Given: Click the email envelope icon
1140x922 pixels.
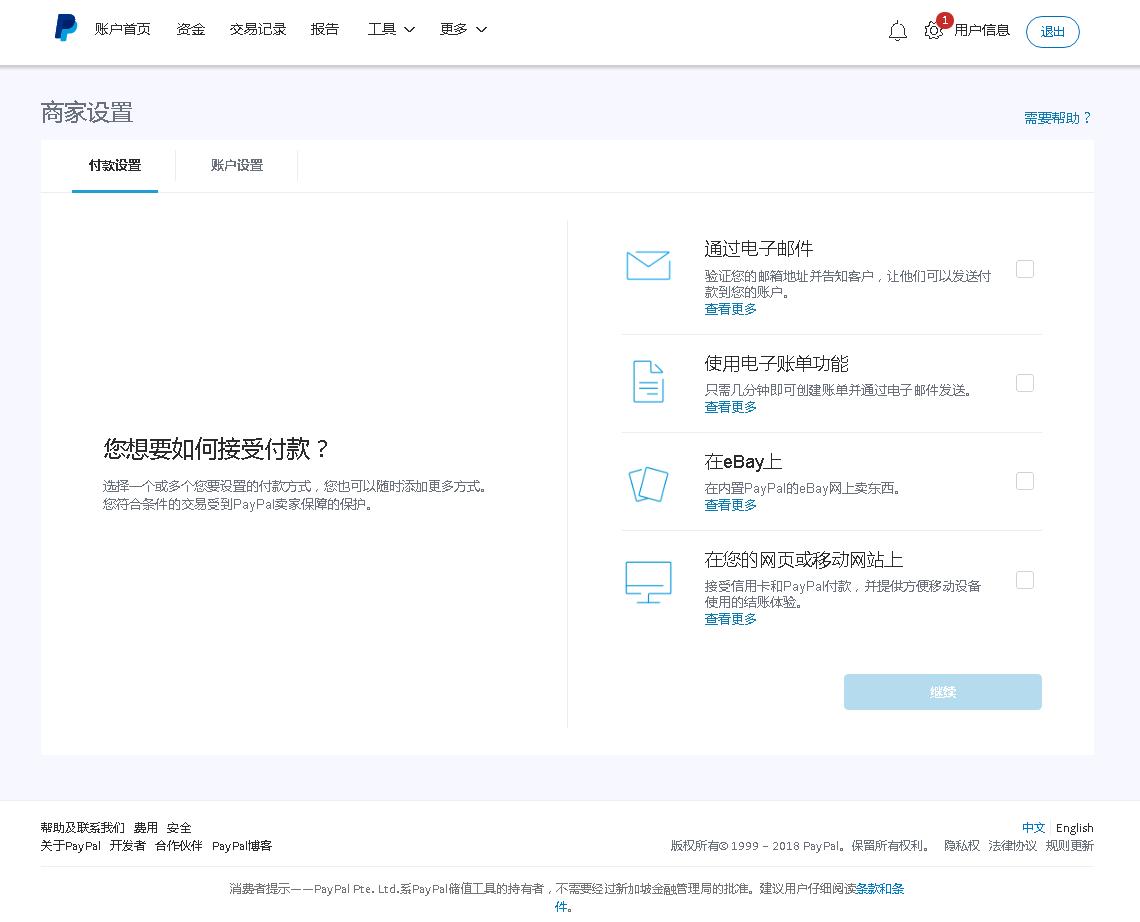Looking at the screenshot, I should pyautogui.click(x=648, y=265).
